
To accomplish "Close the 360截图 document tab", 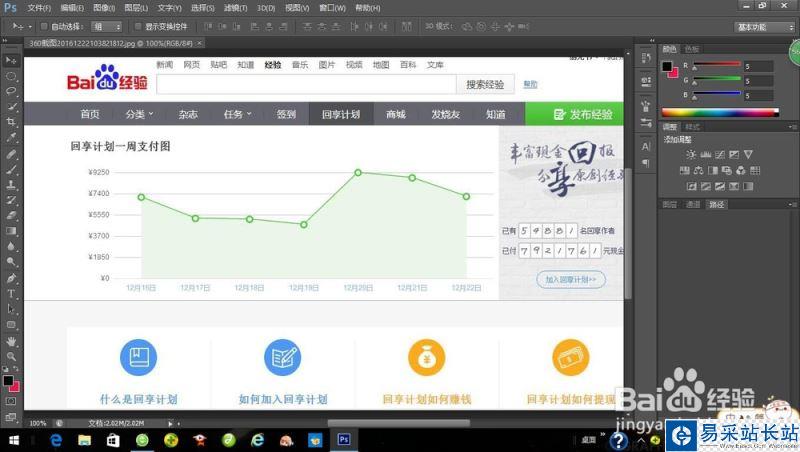I will click(199, 43).
